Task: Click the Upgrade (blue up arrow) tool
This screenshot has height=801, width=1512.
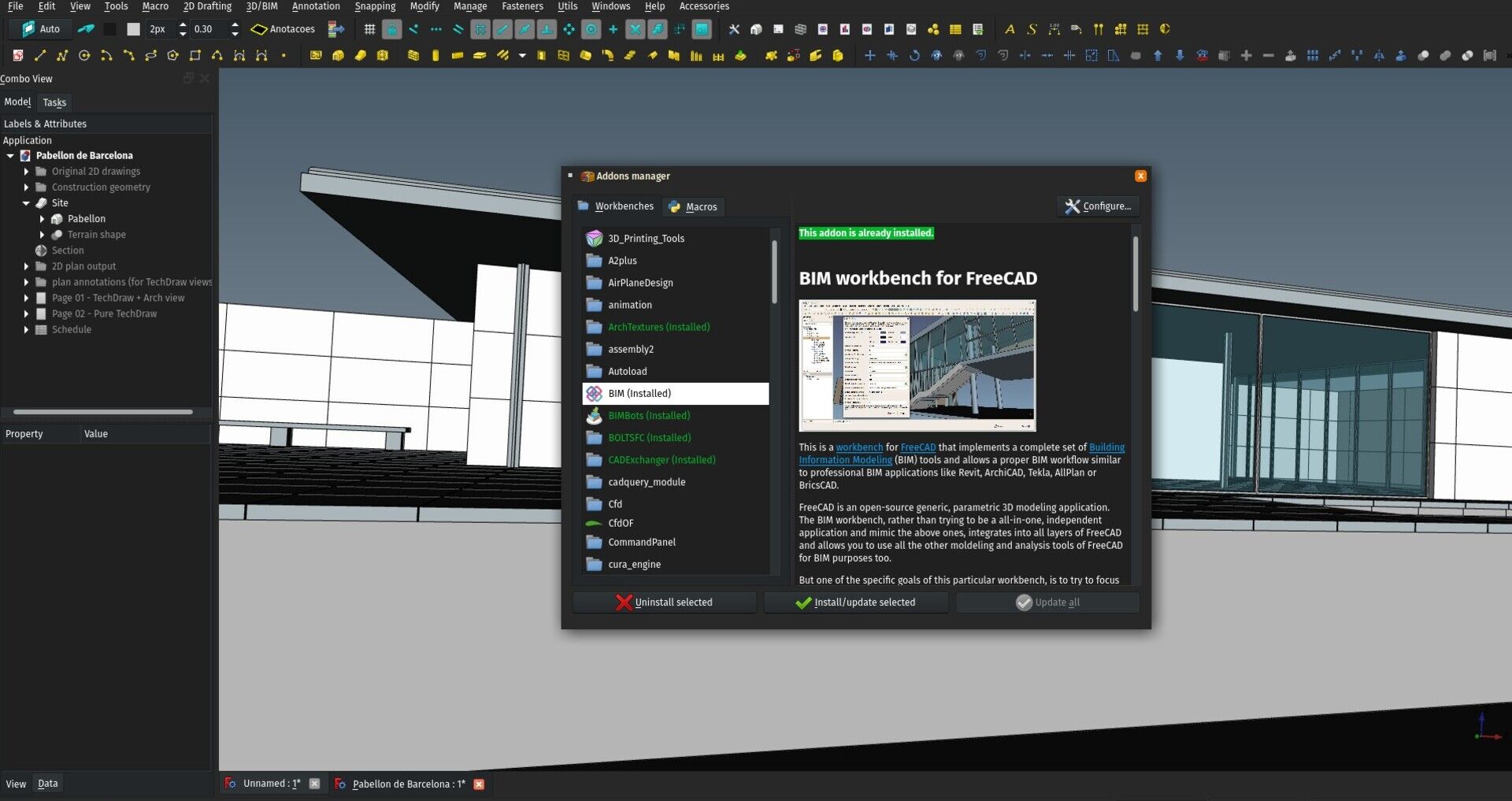Action: (1158, 55)
